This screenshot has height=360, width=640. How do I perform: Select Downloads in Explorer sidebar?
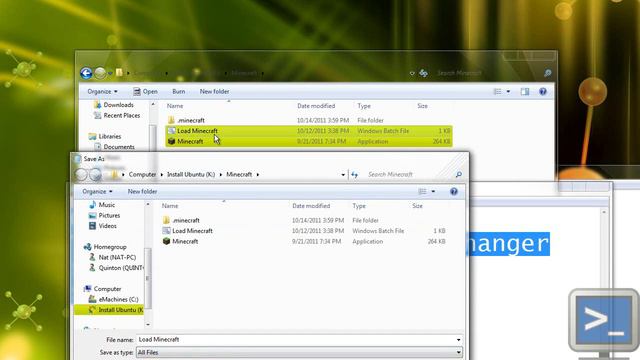114,105
